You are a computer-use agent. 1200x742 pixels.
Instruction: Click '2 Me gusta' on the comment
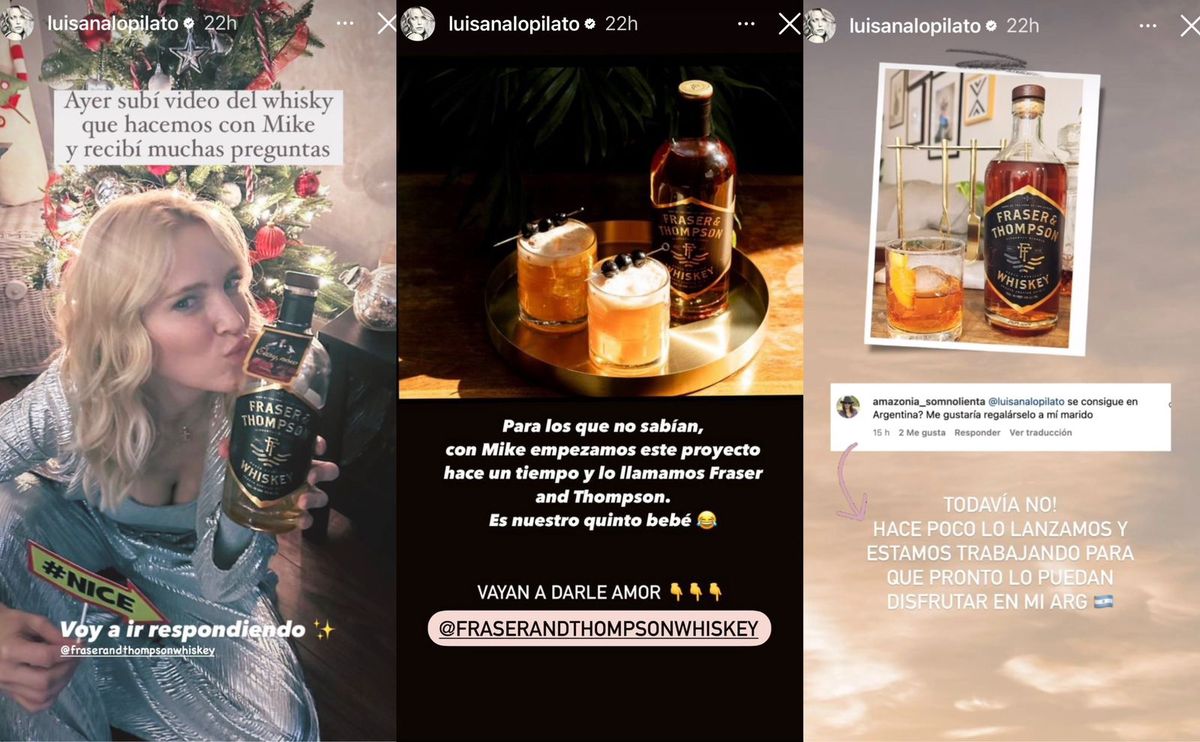pos(922,432)
